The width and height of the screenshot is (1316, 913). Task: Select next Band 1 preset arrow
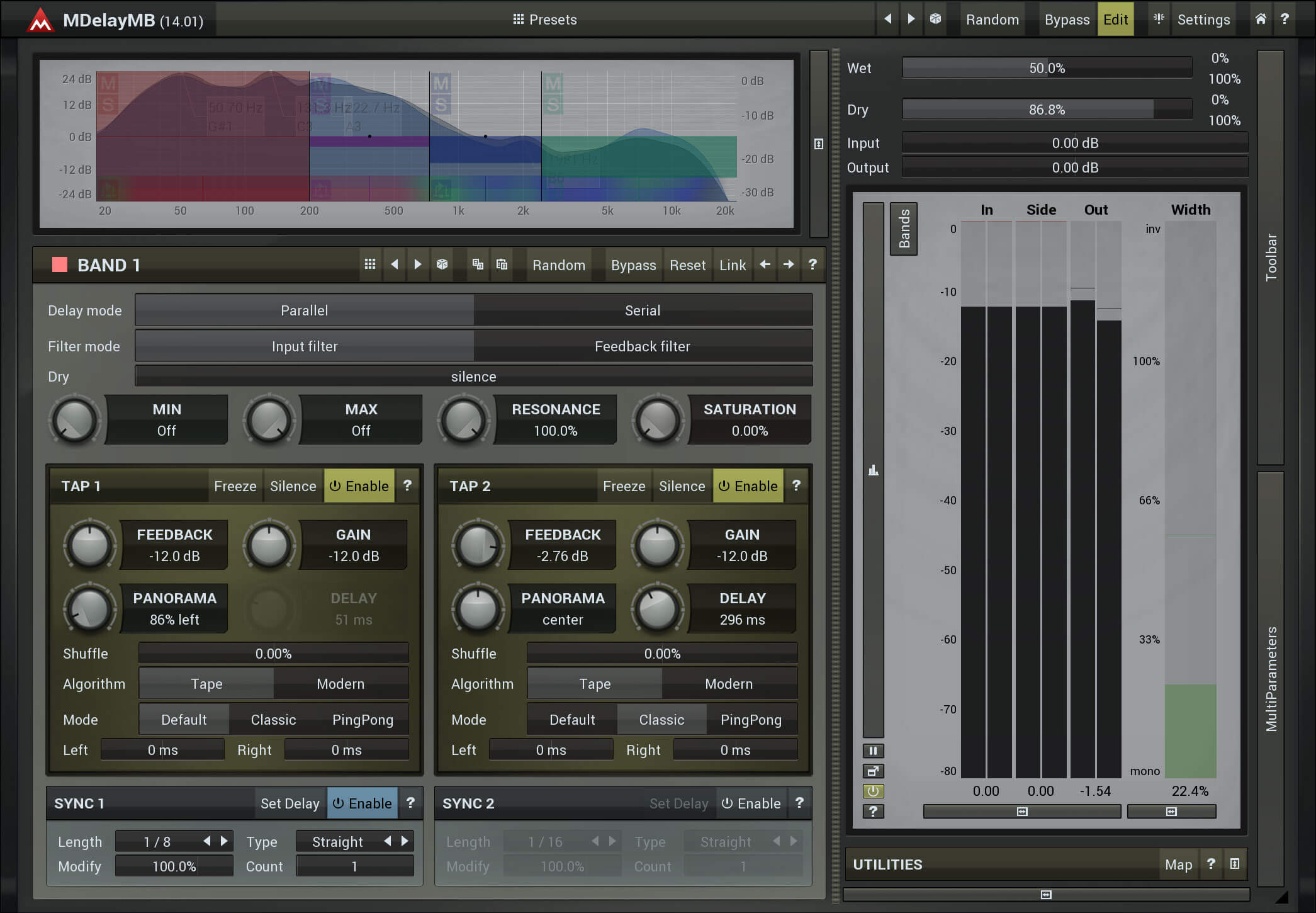point(417,264)
